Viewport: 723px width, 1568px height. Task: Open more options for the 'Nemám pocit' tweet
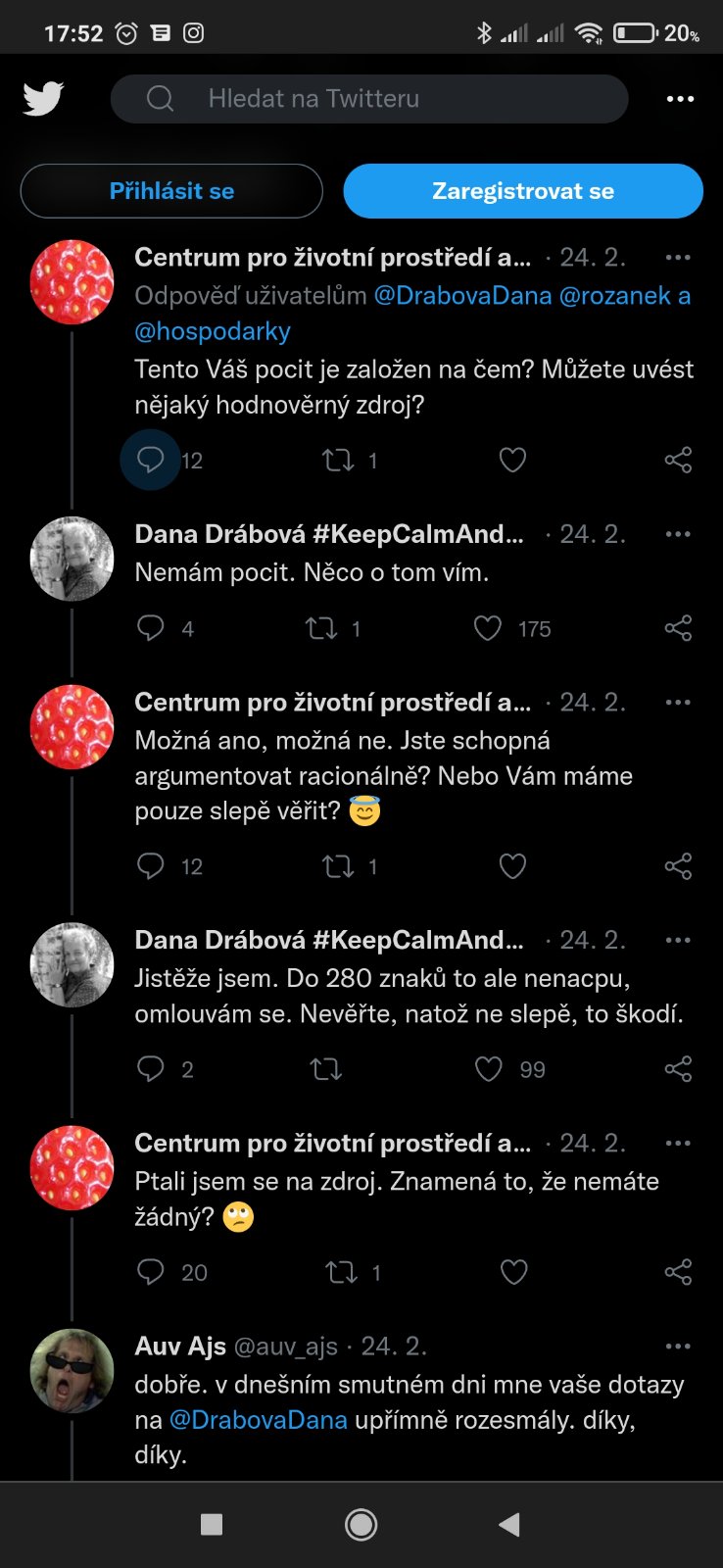tap(678, 534)
